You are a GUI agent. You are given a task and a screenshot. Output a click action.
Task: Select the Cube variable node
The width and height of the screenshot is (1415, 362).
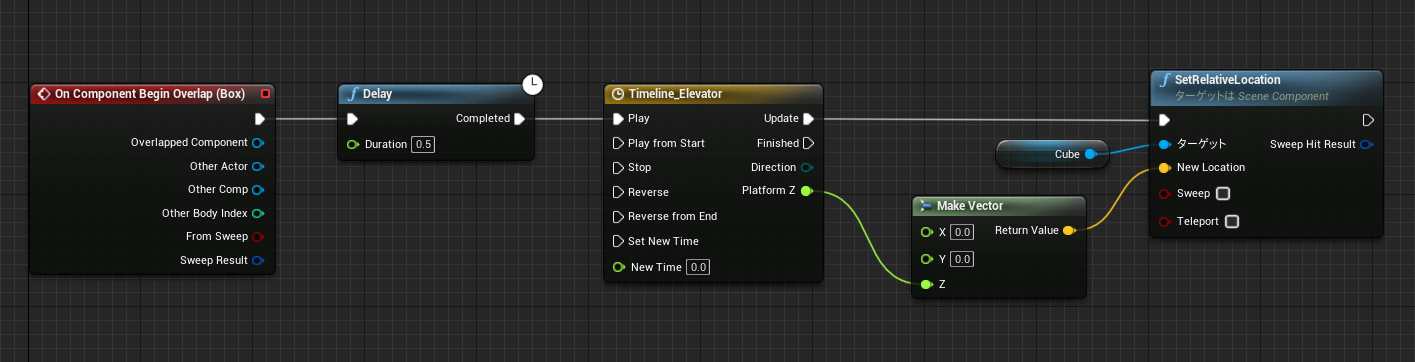[1052, 154]
